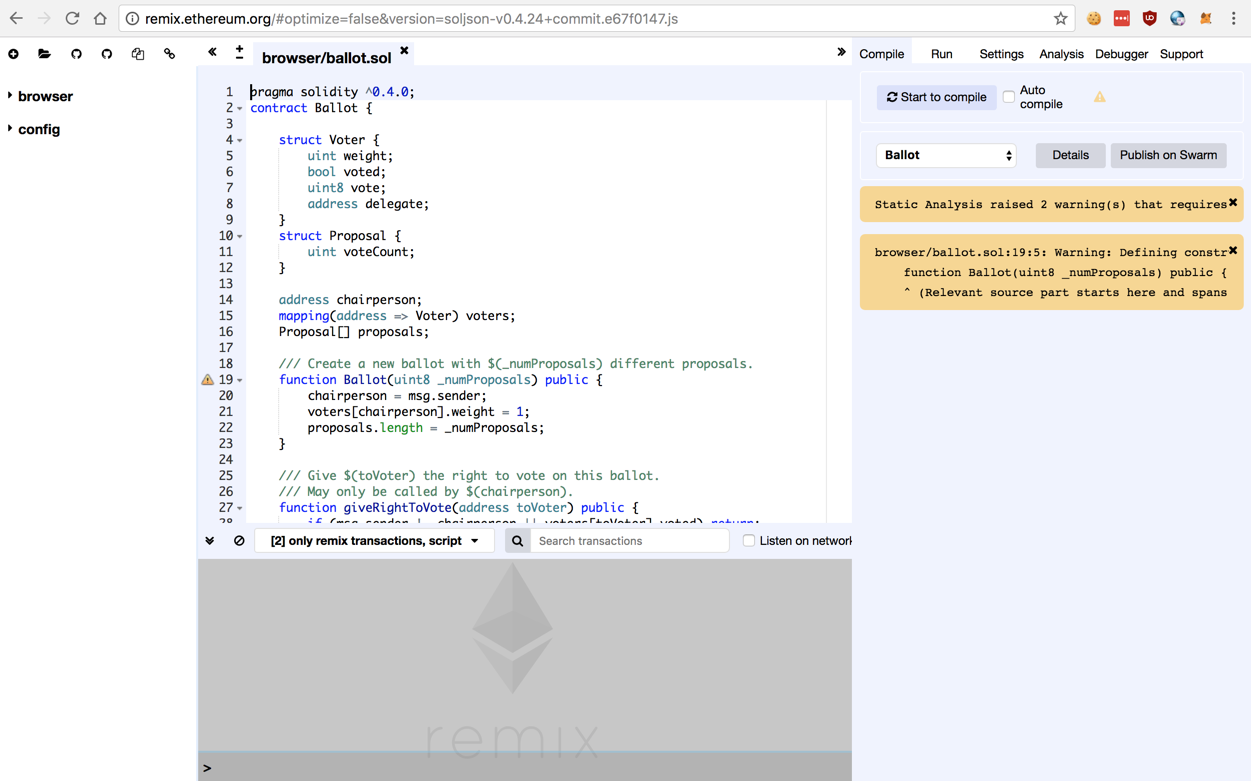1251x781 pixels.
Task: Go back to the previous page
Action: (16, 18)
